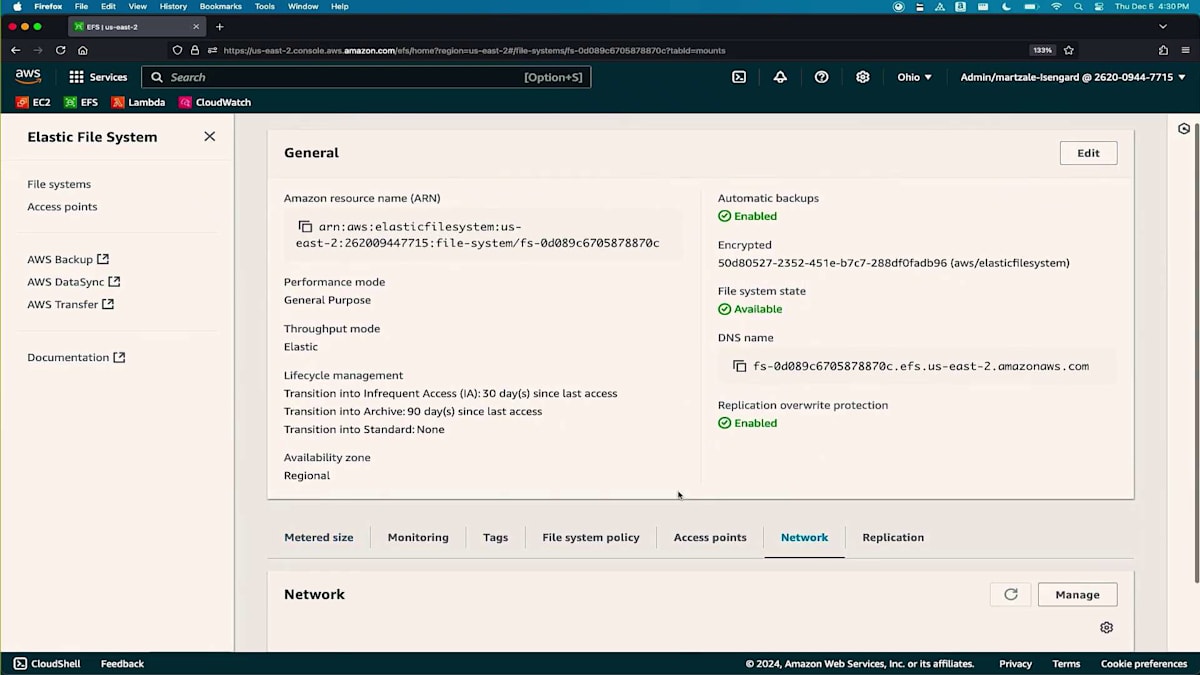Image resolution: width=1200 pixels, height=675 pixels.
Task: Manage the network mount targets
Action: tap(1077, 594)
